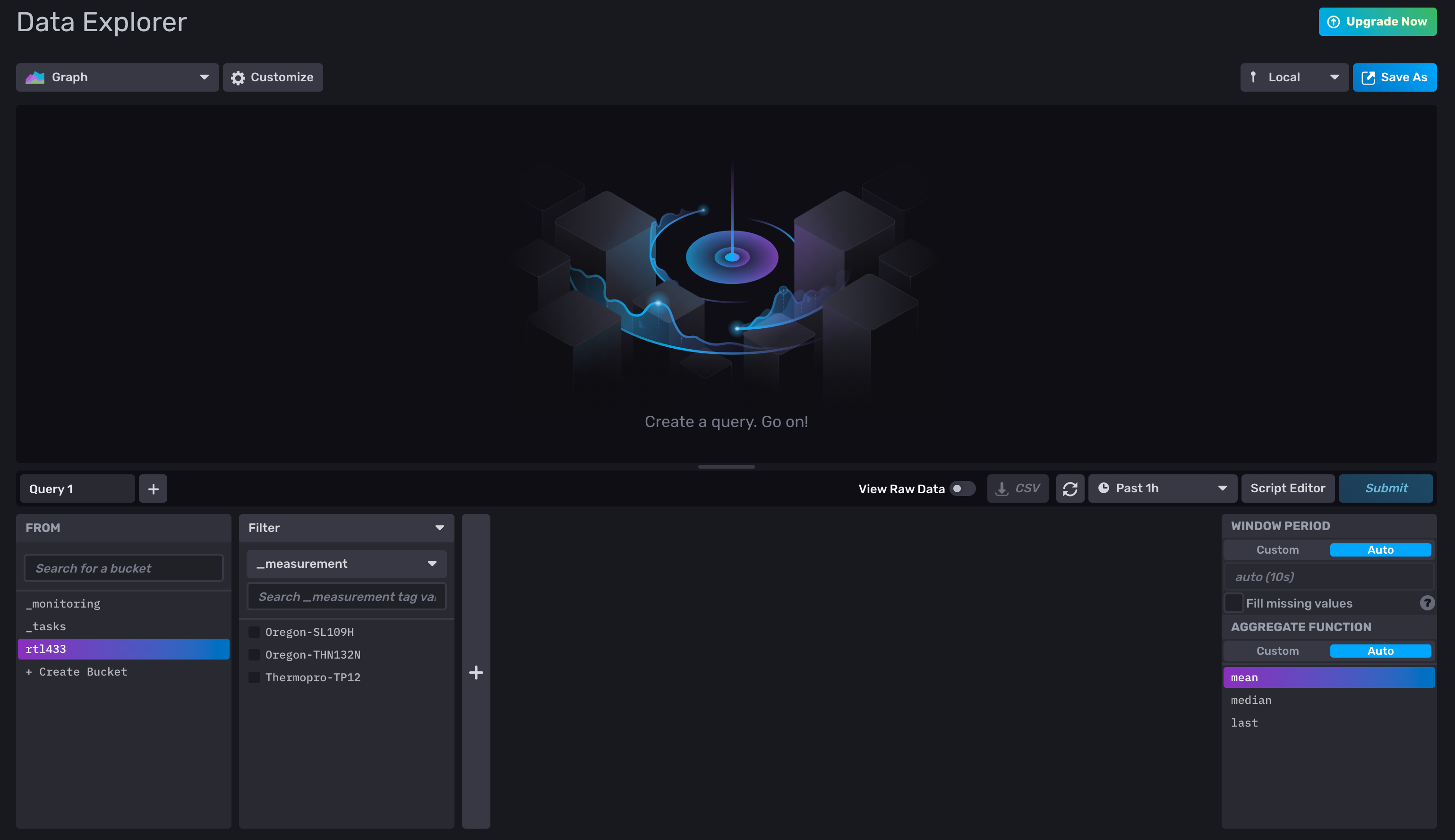Screen dimensions: 1455x840
Task: Select the _tasks bucket
Action: pyautogui.click(x=123, y=626)
